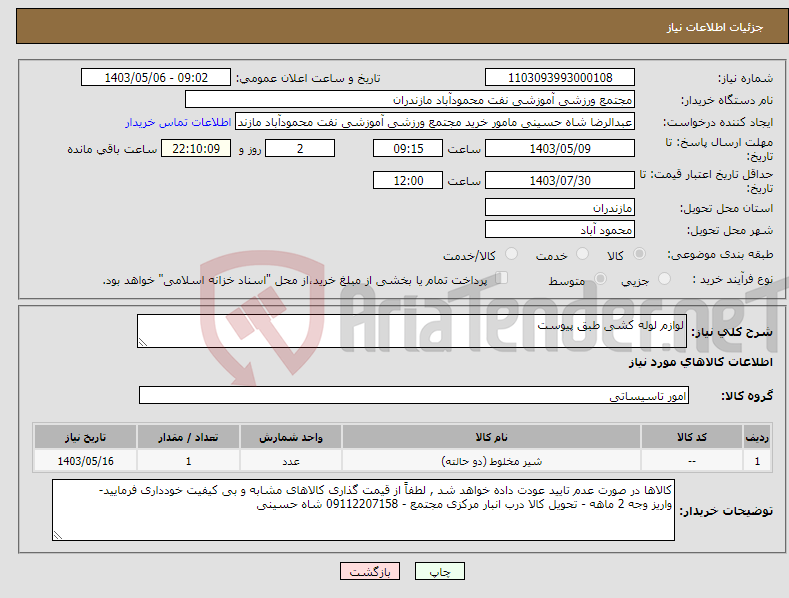The image size is (789, 598).
Task: Select the متوسط purchase type radio
Action: [x=600, y=278]
